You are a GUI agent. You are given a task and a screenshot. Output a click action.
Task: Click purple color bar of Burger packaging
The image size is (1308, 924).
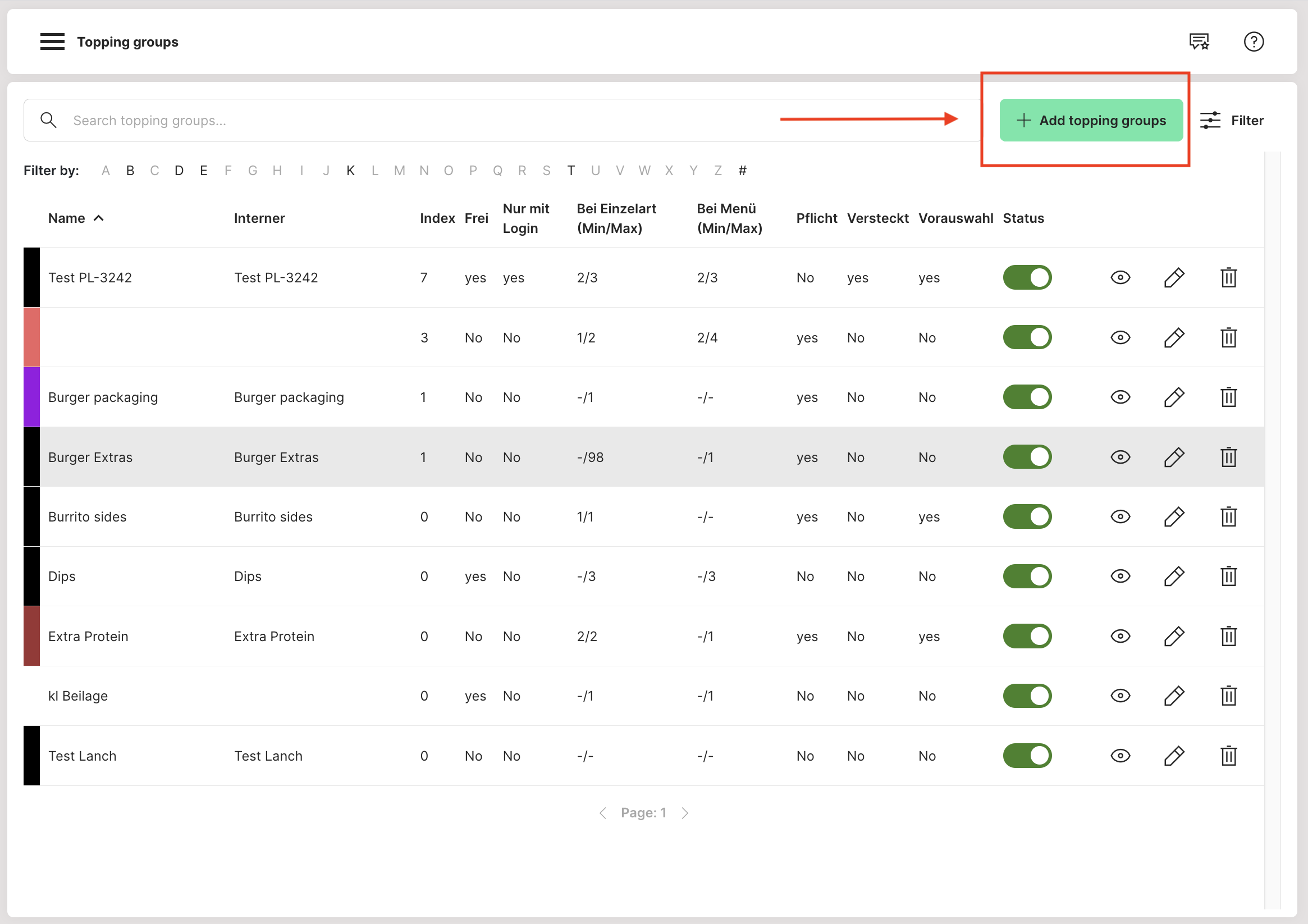(x=31, y=397)
